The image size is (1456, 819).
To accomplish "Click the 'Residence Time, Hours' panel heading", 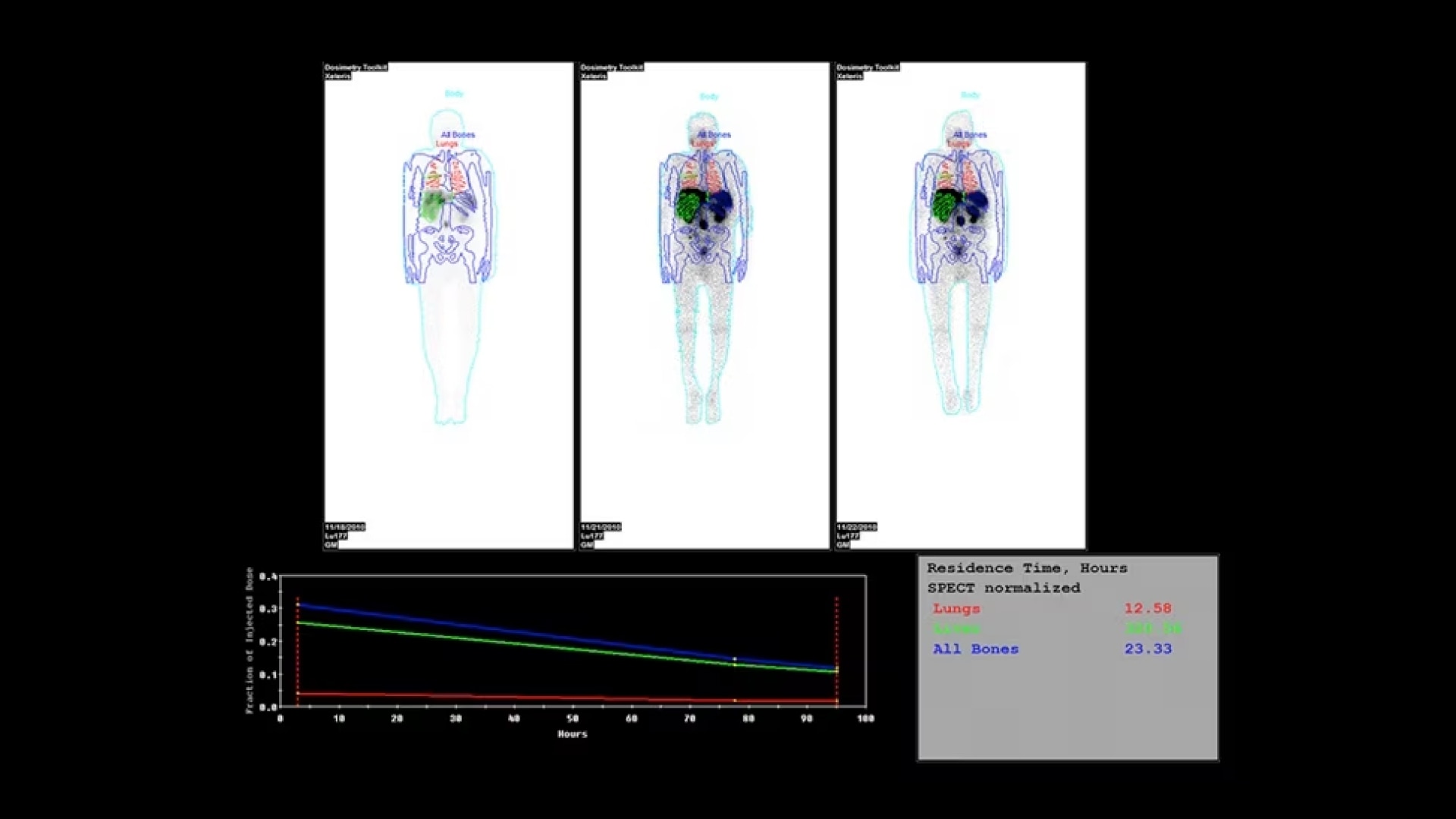I will point(1027,568).
